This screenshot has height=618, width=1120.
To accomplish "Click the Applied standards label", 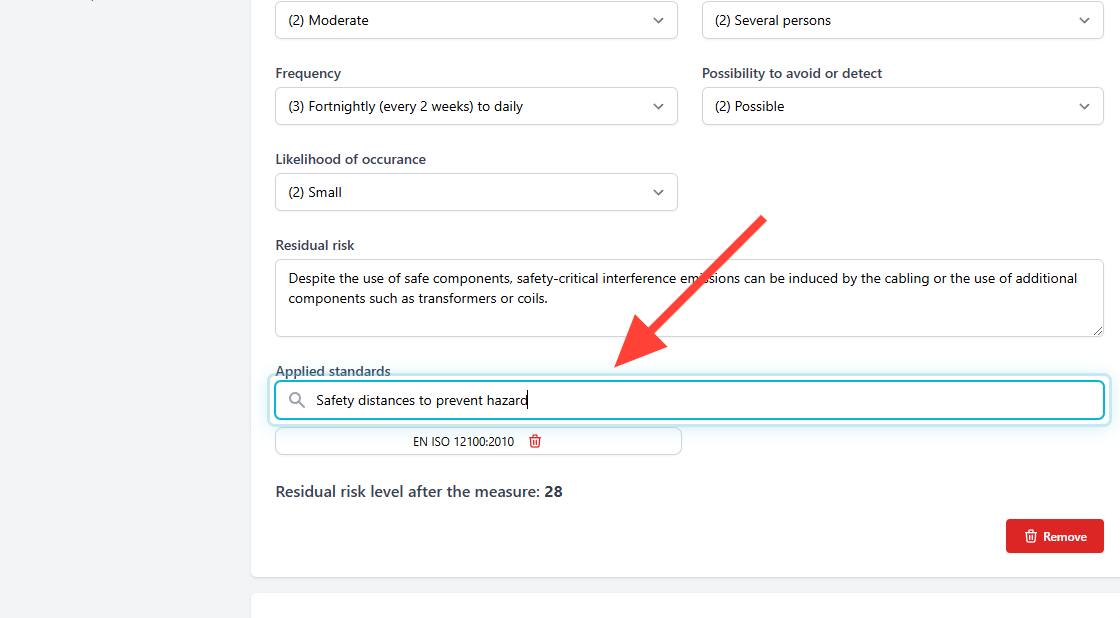I will pyautogui.click(x=333, y=371).
